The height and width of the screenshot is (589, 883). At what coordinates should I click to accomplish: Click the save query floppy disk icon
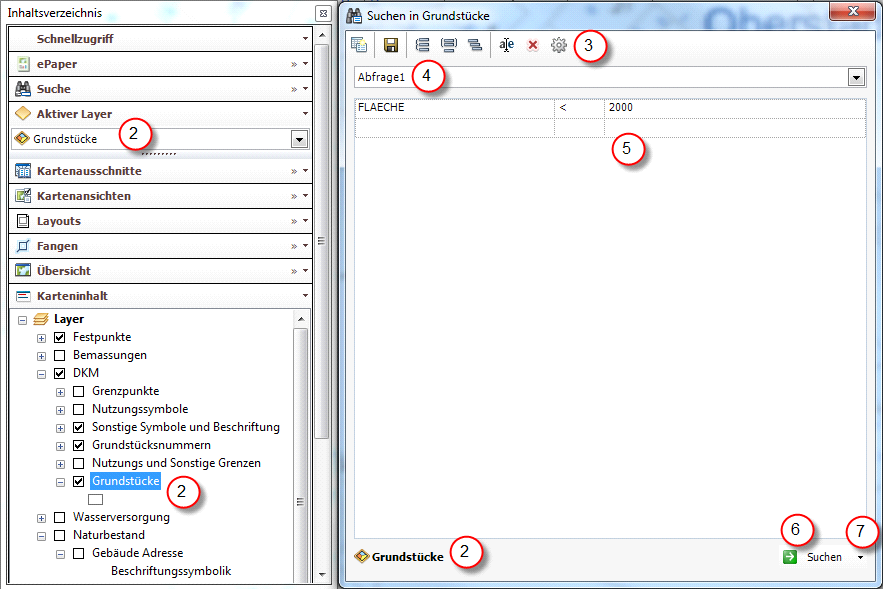point(391,45)
